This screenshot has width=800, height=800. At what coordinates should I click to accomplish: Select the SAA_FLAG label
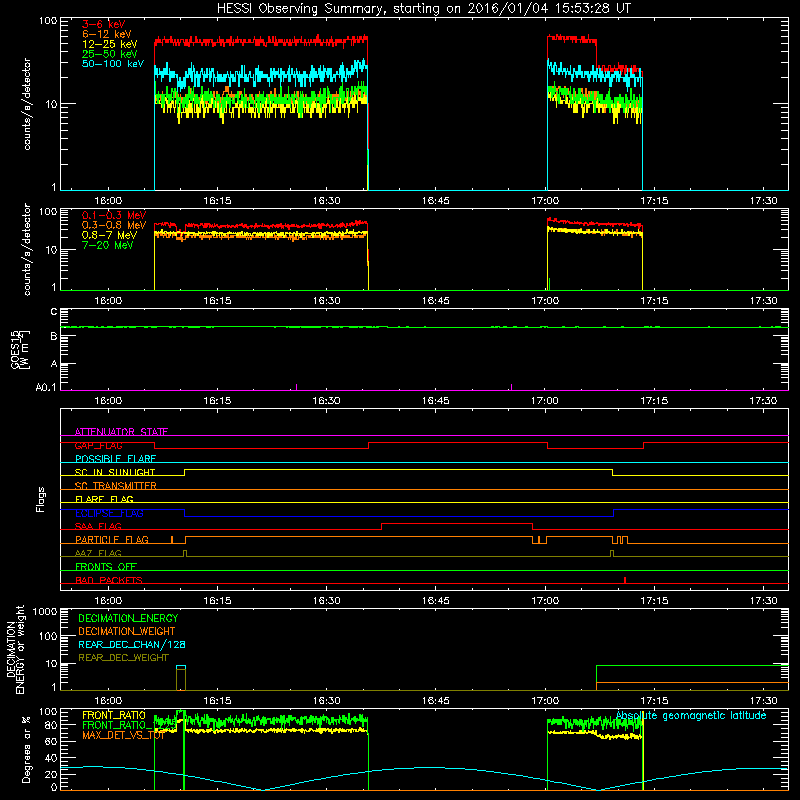point(98,526)
